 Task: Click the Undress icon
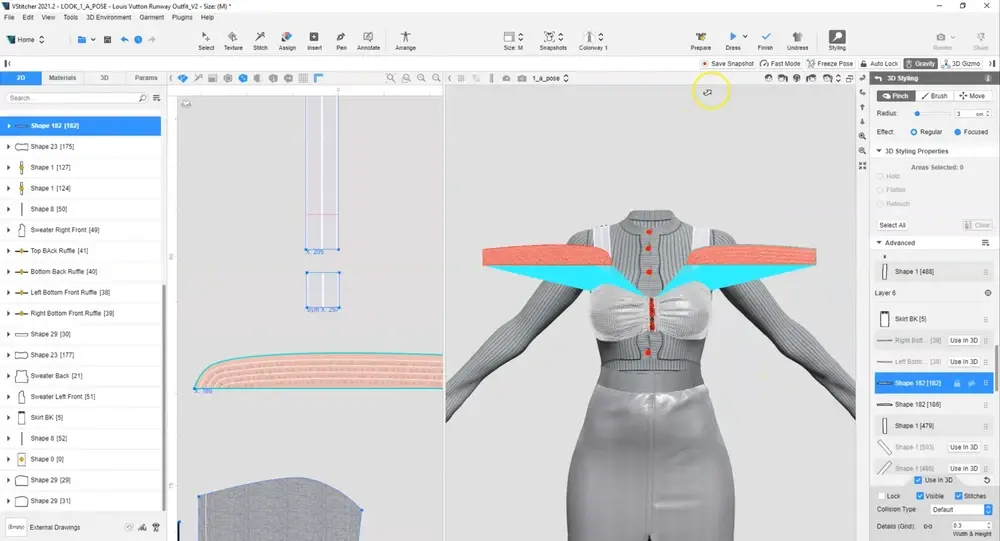[798, 39]
